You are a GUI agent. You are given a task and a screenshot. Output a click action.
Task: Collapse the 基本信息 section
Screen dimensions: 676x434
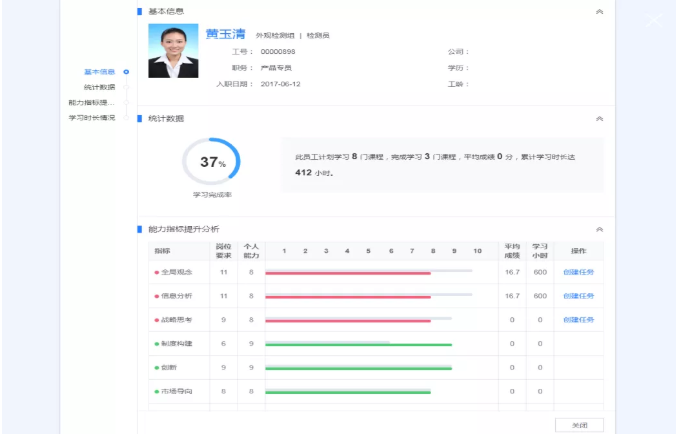pos(599,12)
